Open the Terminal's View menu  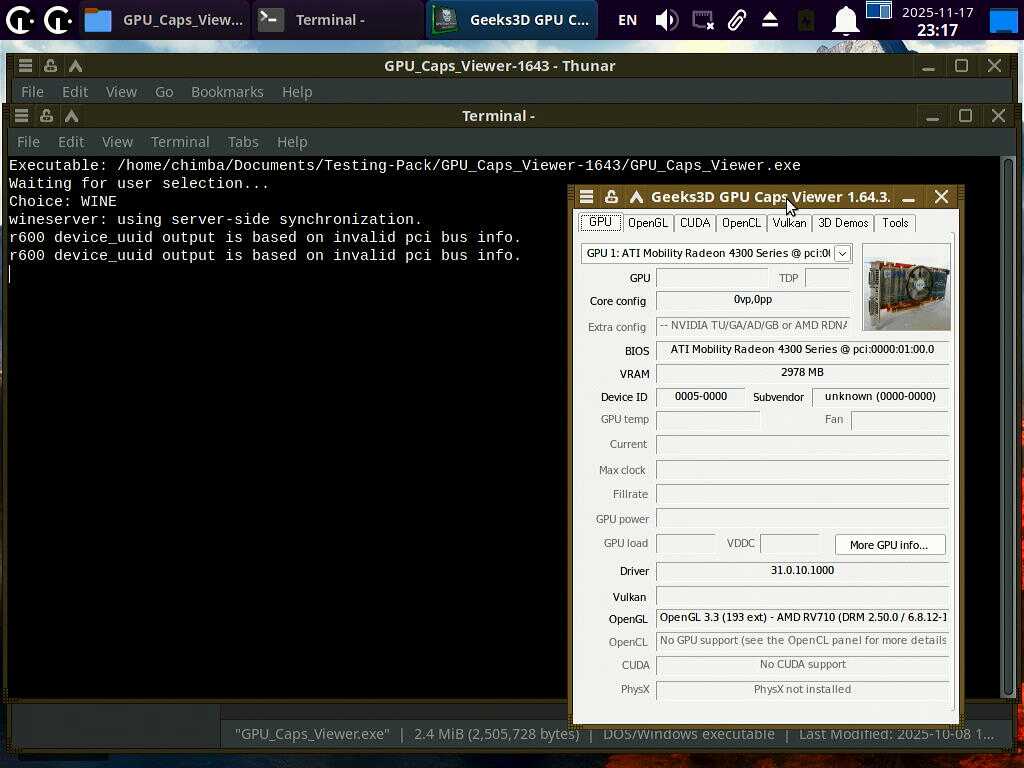[x=118, y=142]
